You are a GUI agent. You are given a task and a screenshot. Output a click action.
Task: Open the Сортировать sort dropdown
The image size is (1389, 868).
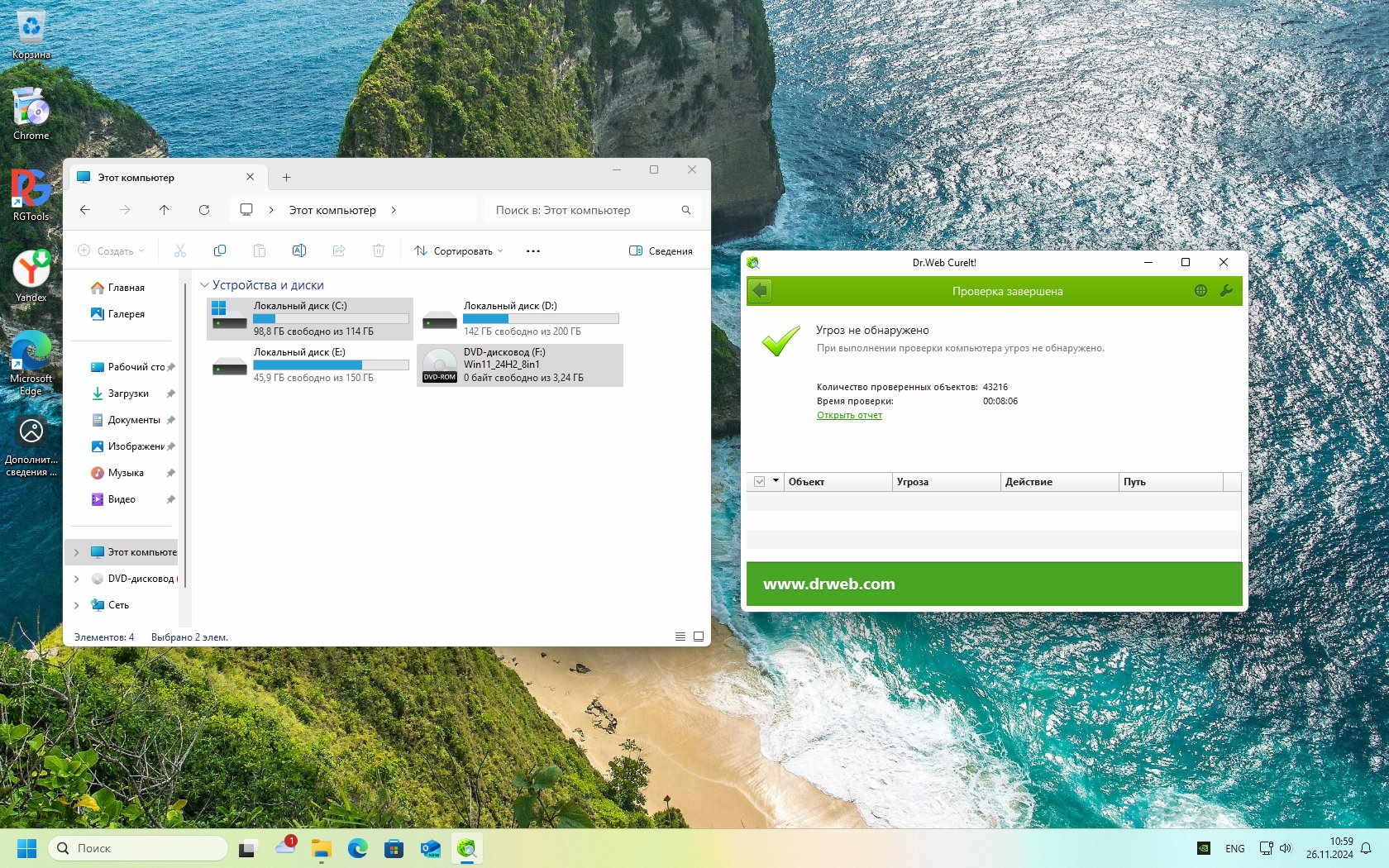tap(459, 250)
